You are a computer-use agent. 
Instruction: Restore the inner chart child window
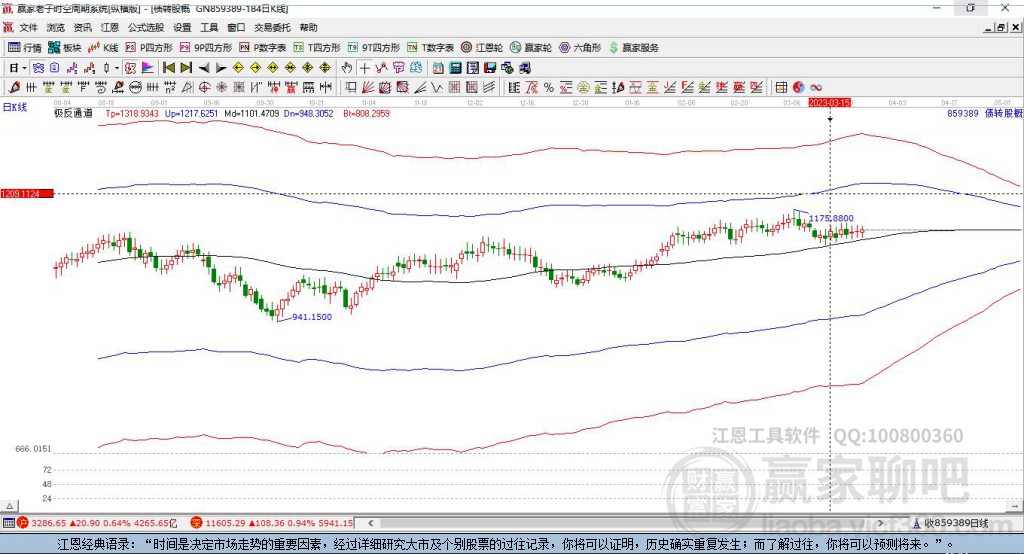(x=1001, y=27)
